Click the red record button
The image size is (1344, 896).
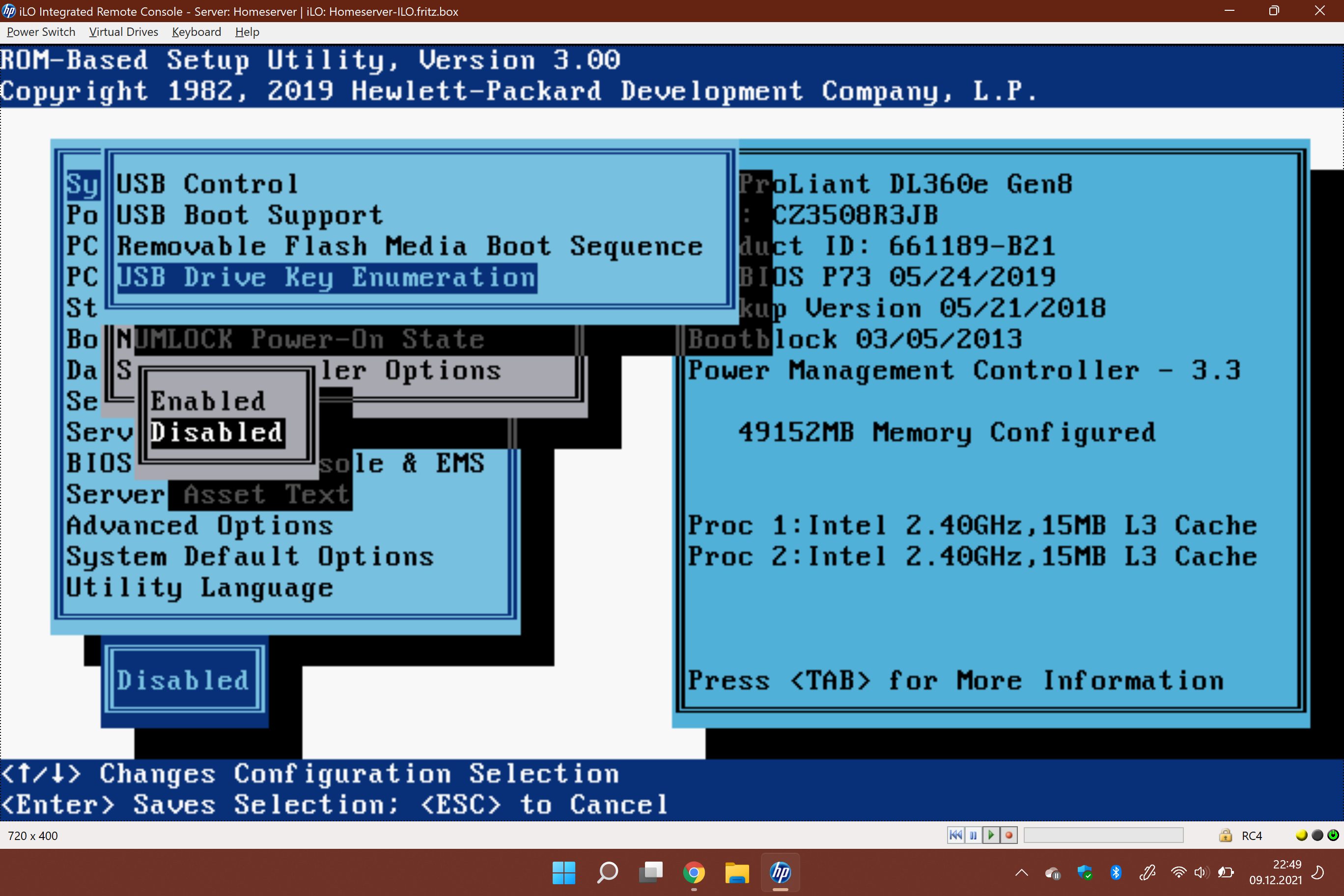point(1008,836)
